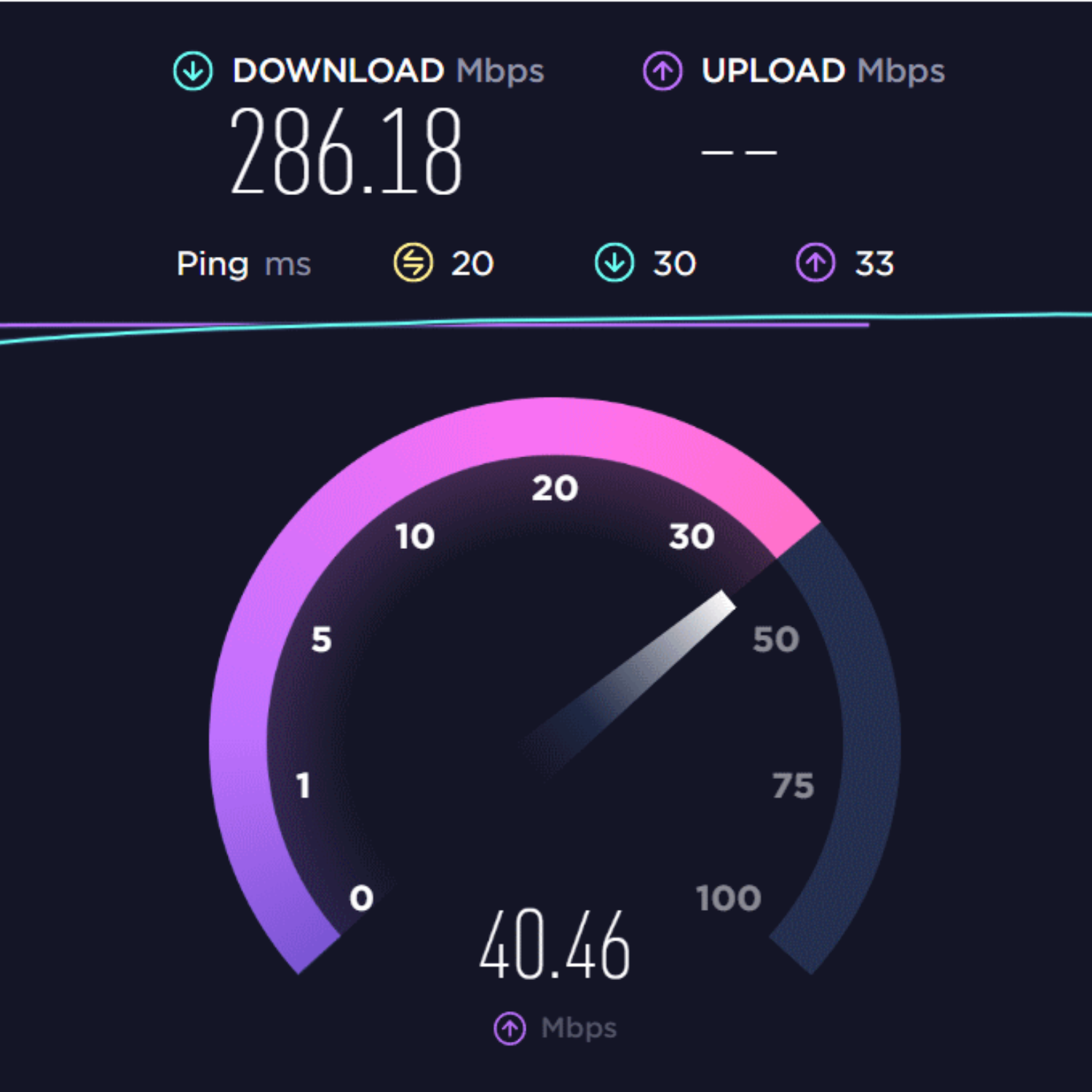
Task: Click the 100 mark on the speed gauge
Action: click(x=729, y=898)
